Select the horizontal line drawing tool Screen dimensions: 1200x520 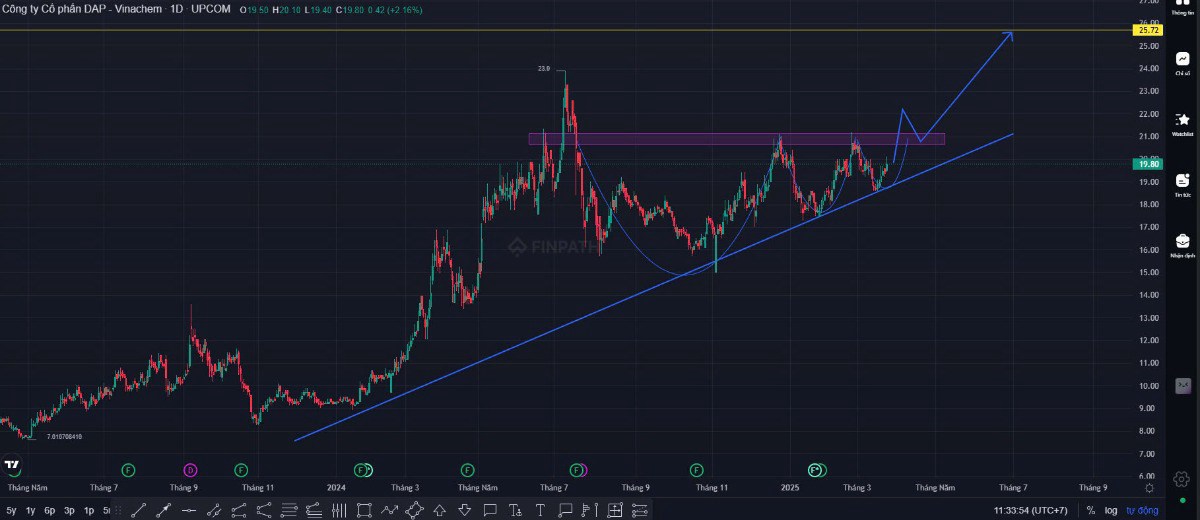tap(188, 509)
